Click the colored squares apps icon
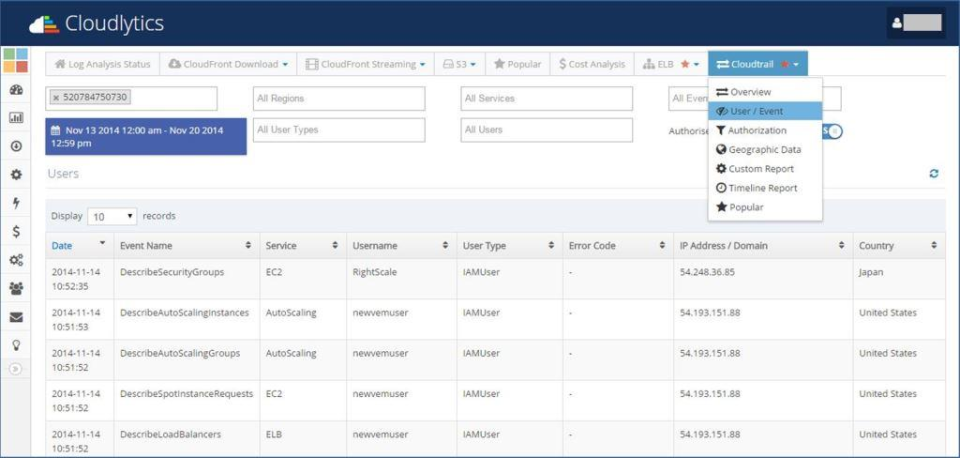This screenshot has width=960, height=458. click(x=16, y=60)
